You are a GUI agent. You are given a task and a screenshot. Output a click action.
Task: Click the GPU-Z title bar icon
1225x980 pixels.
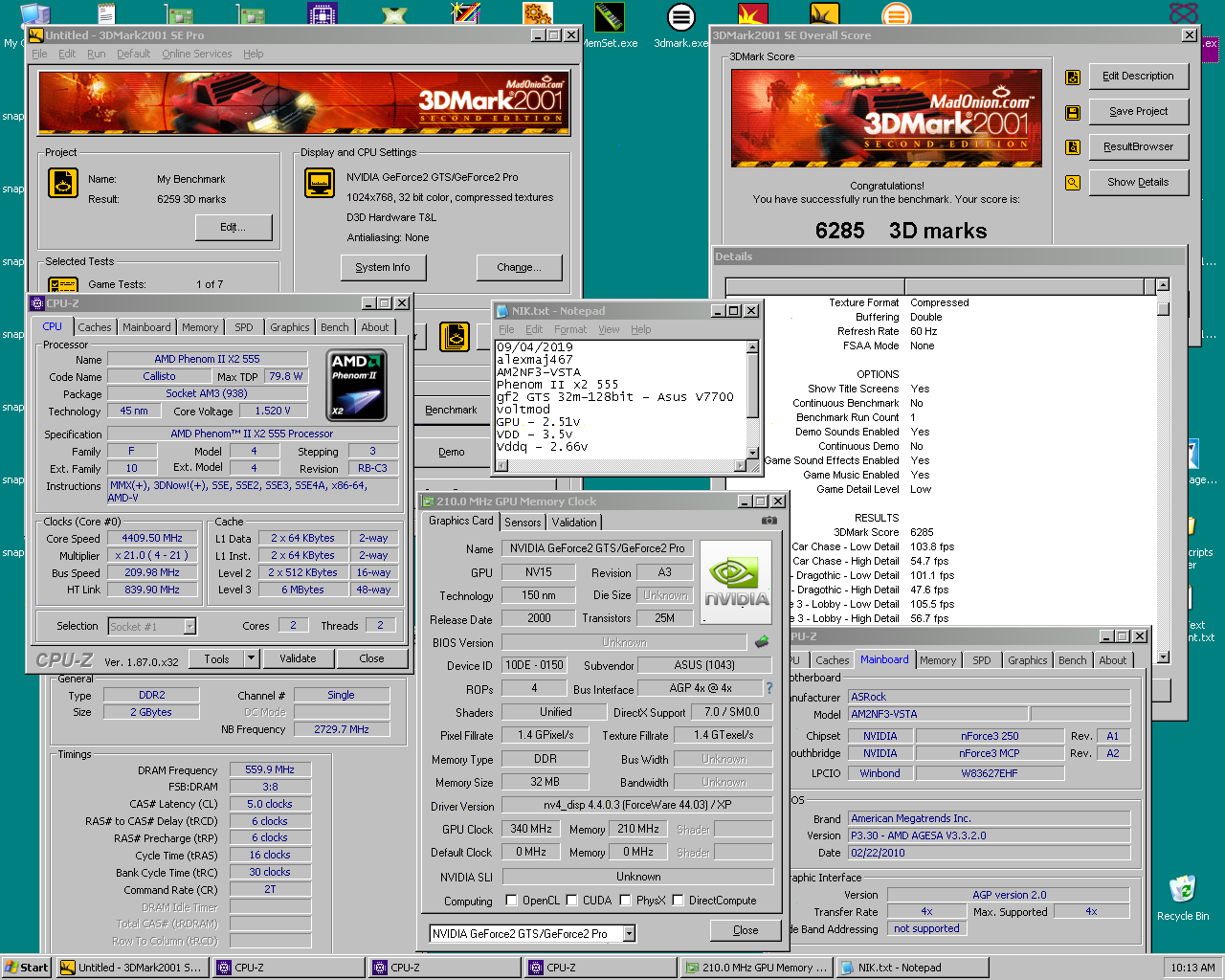tap(428, 501)
